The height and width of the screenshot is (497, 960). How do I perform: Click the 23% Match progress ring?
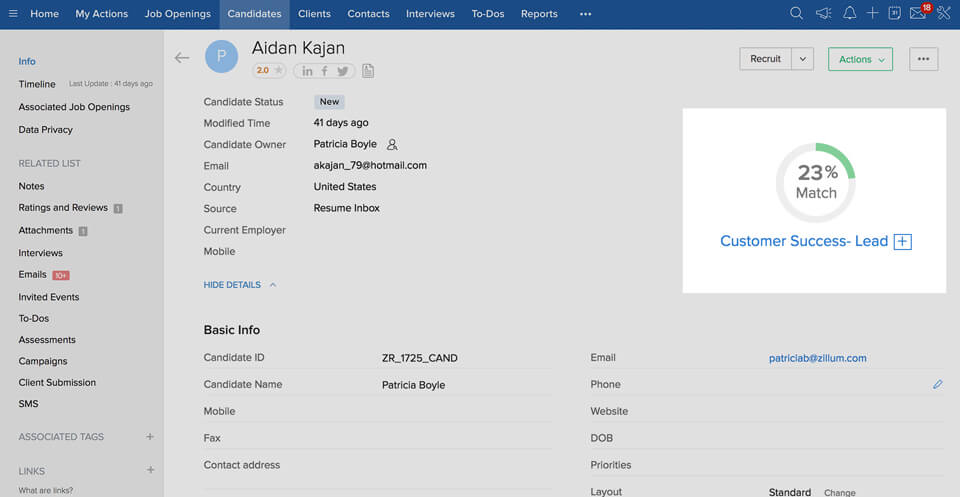(815, 181)
